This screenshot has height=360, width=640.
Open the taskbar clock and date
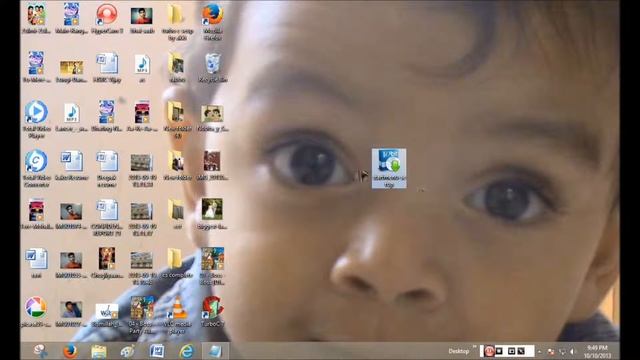598,351
